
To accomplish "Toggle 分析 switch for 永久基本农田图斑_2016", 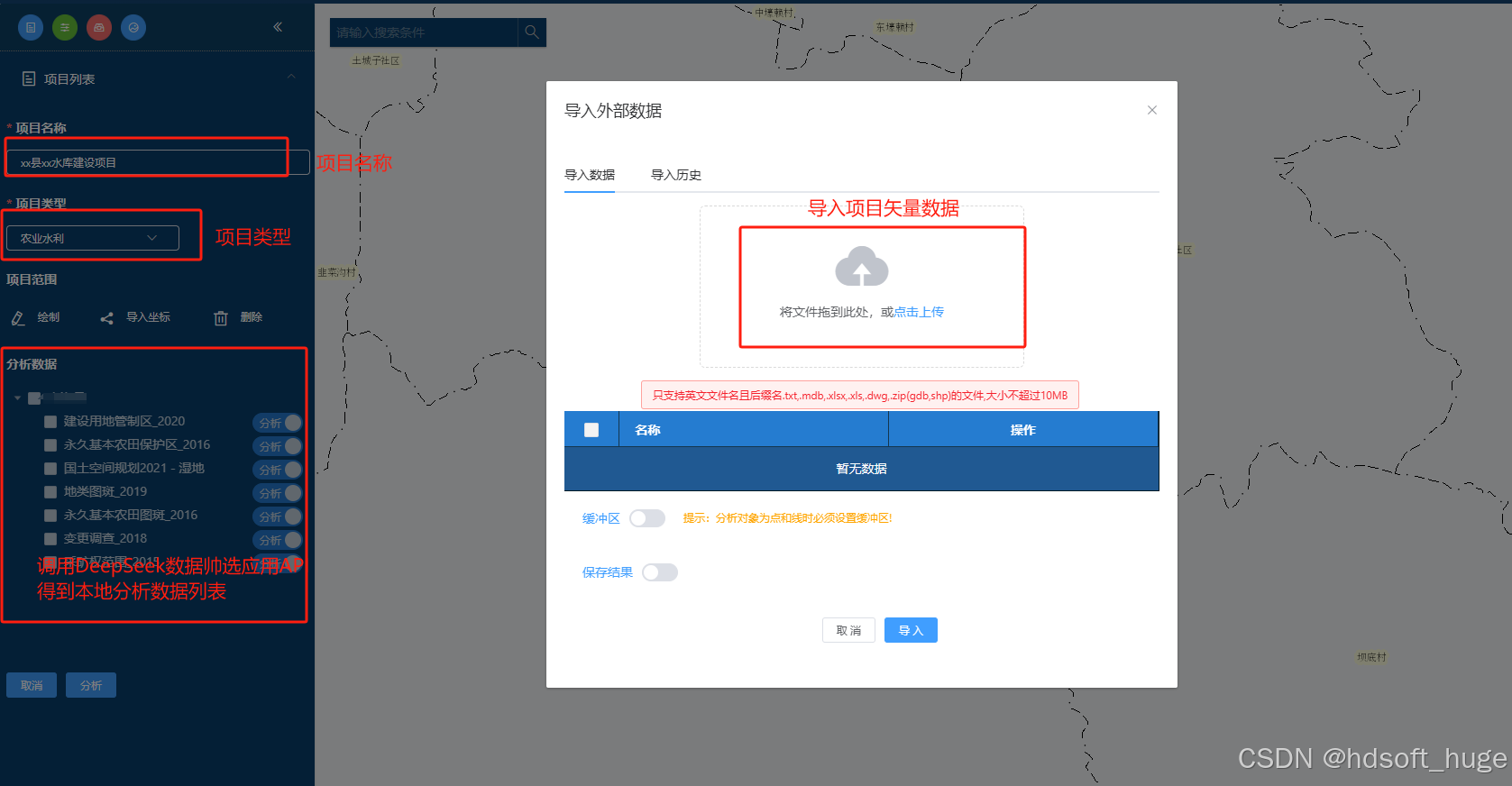I will [x=277, y=516].
